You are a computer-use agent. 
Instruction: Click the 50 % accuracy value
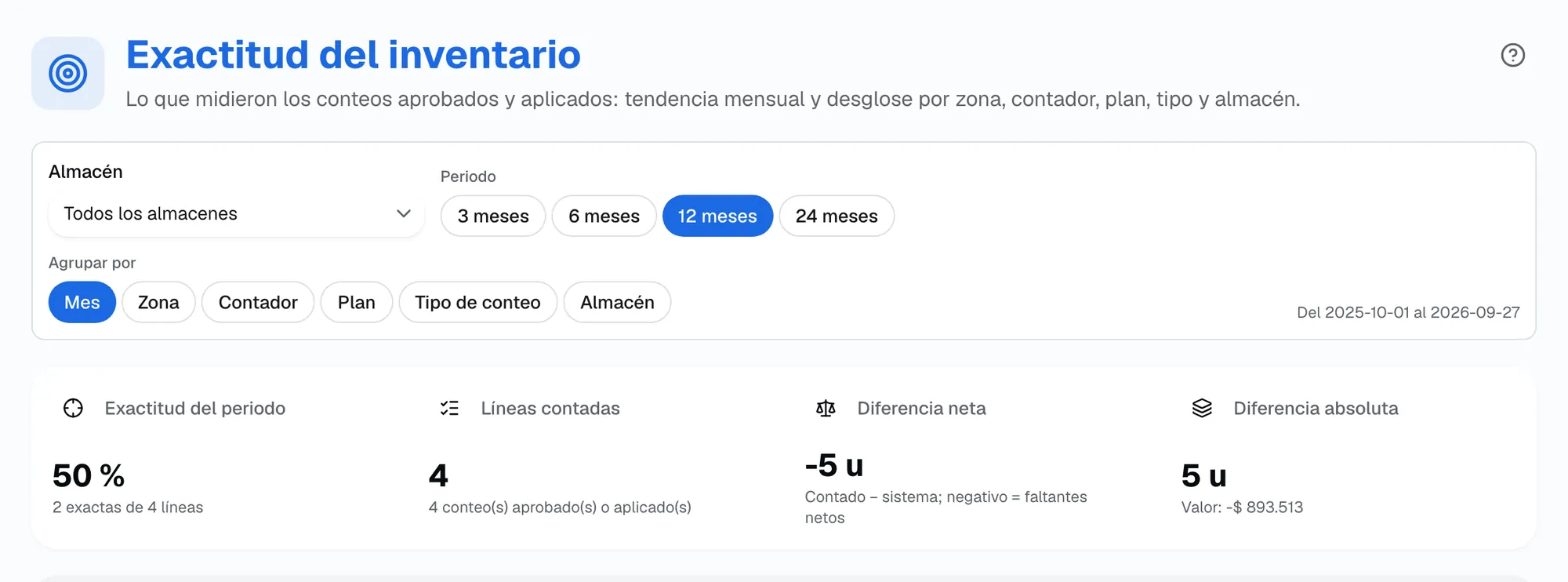pyautogui.click(x=89, y=475)
